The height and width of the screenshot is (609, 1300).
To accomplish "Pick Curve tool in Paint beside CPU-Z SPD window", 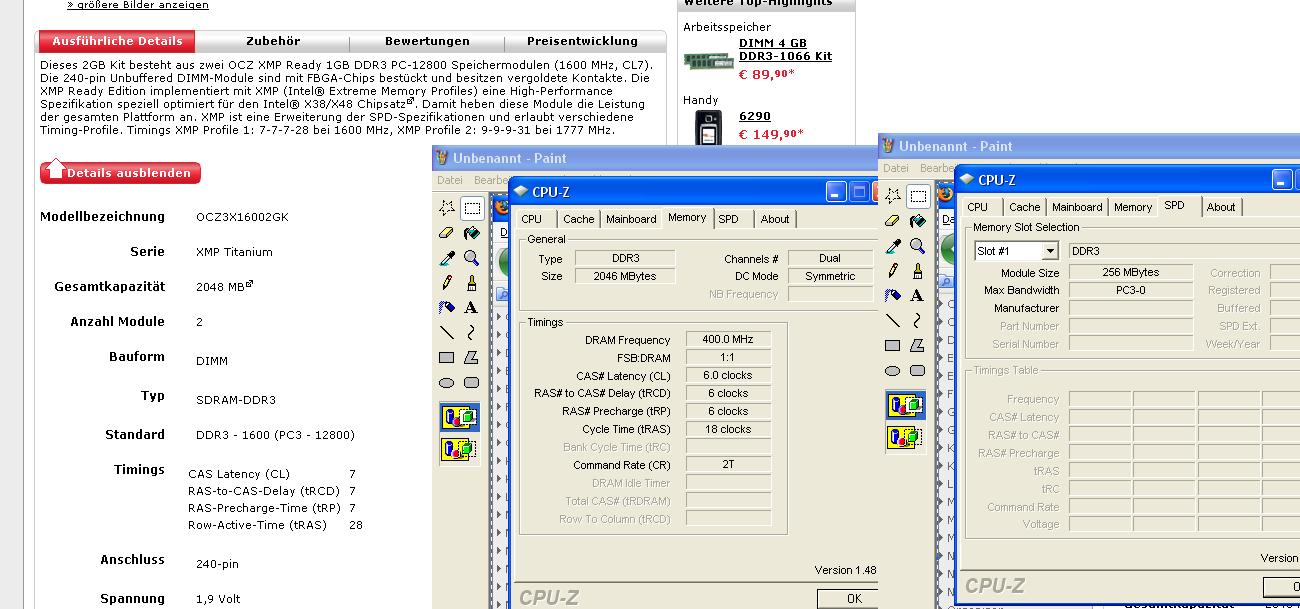I will [x=917, y=321].
